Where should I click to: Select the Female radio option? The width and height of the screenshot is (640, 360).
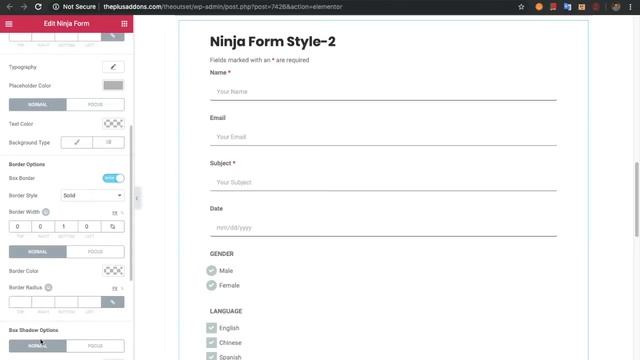tap(211, 285)
